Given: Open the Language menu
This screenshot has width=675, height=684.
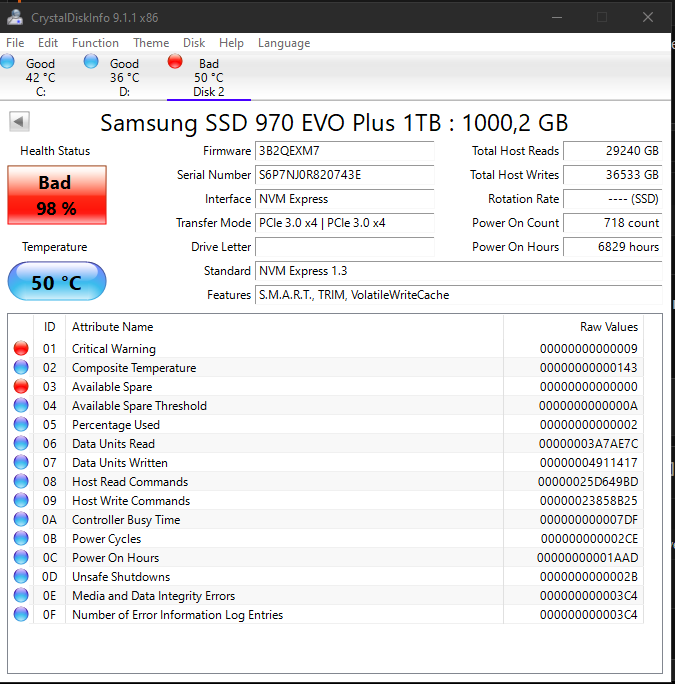Looking at the screenshot, I should (x=284, y=43).
